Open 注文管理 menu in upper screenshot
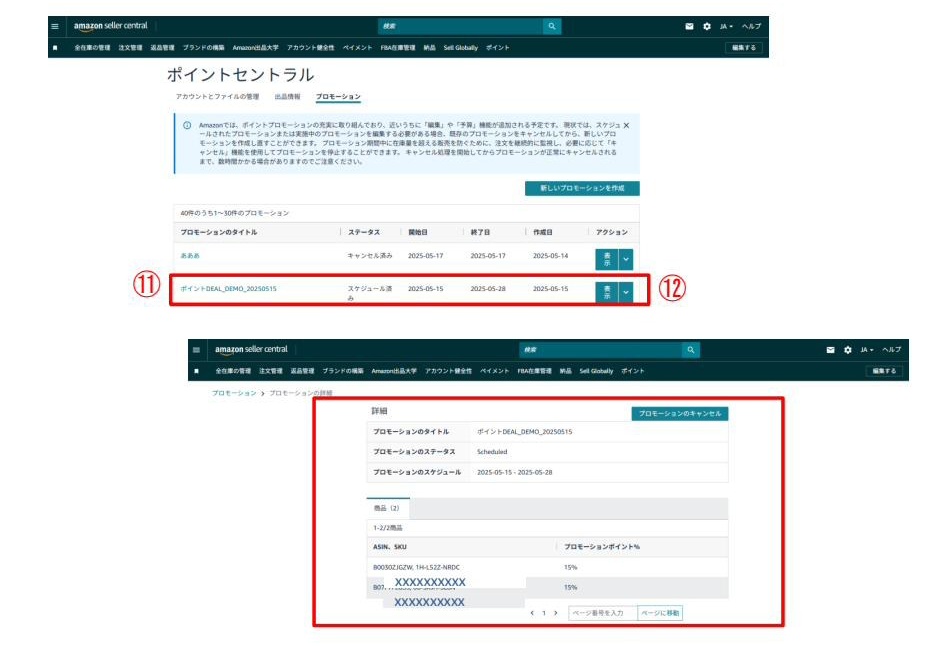The image size is (952, 648). (130, 47)
